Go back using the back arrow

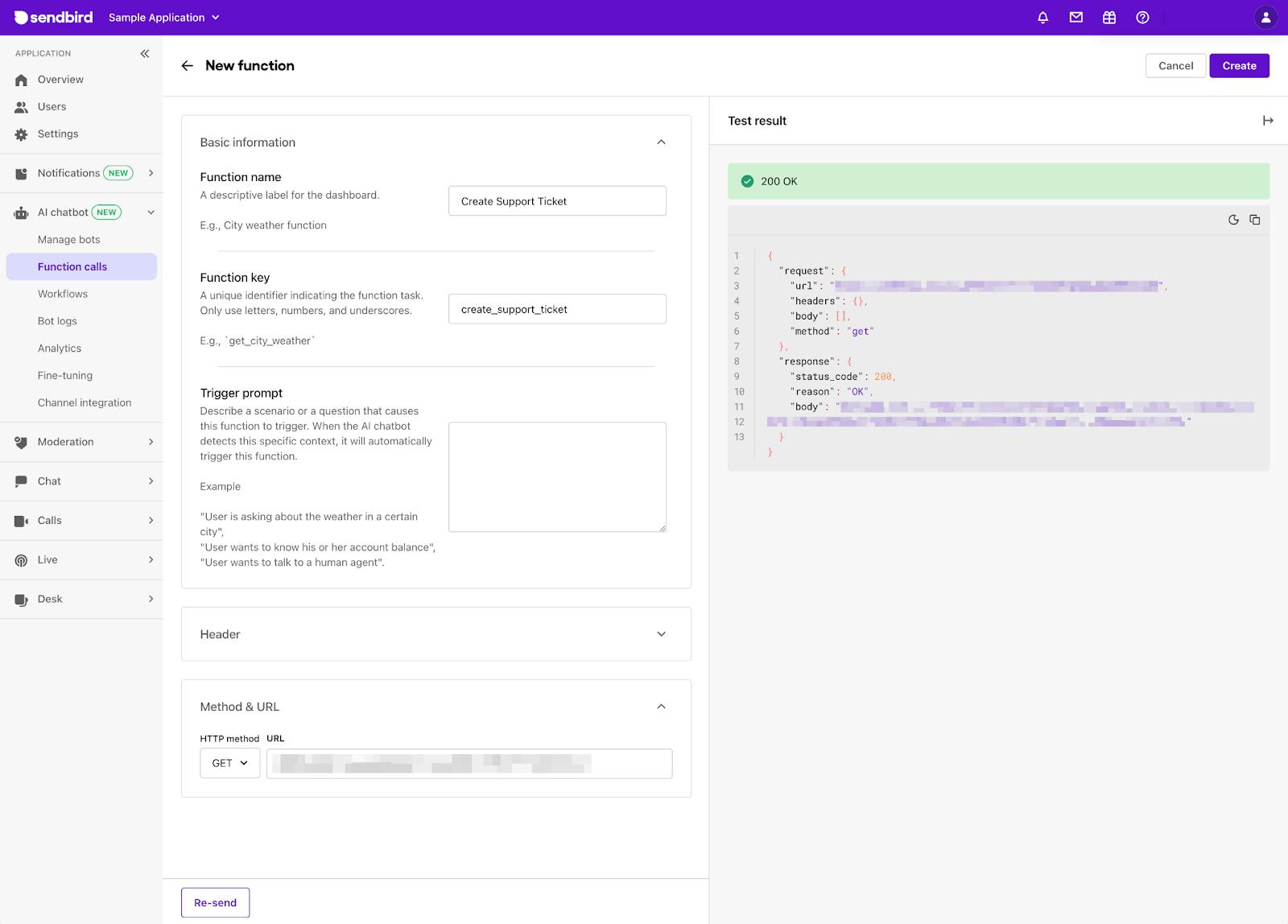point(187,65)
